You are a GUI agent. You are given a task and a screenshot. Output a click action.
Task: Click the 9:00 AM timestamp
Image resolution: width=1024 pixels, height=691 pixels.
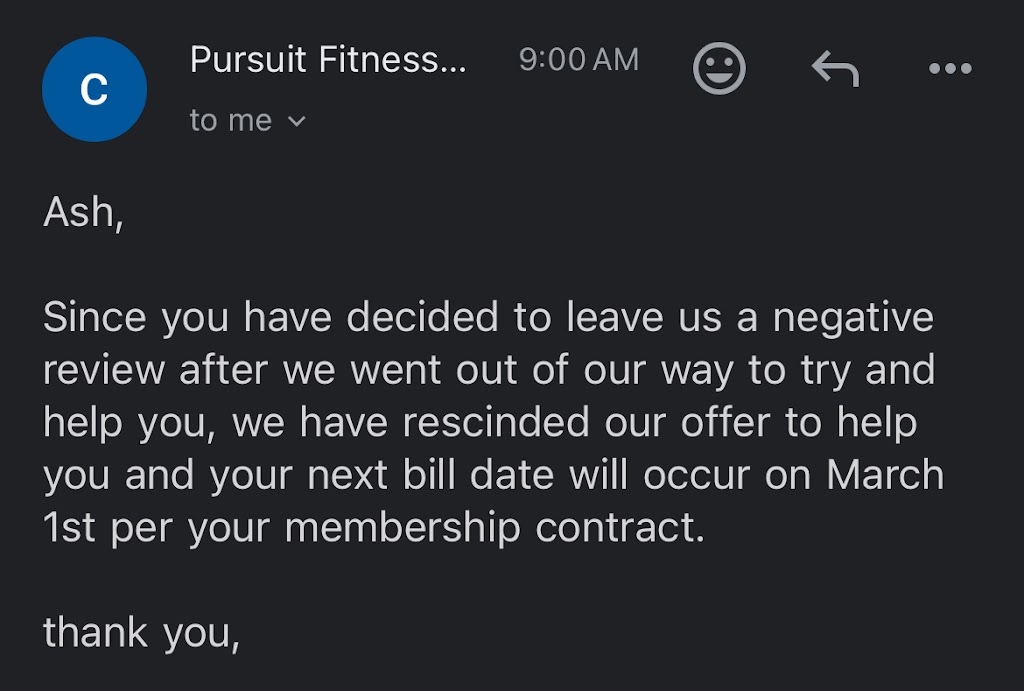(x=578, y=60)
